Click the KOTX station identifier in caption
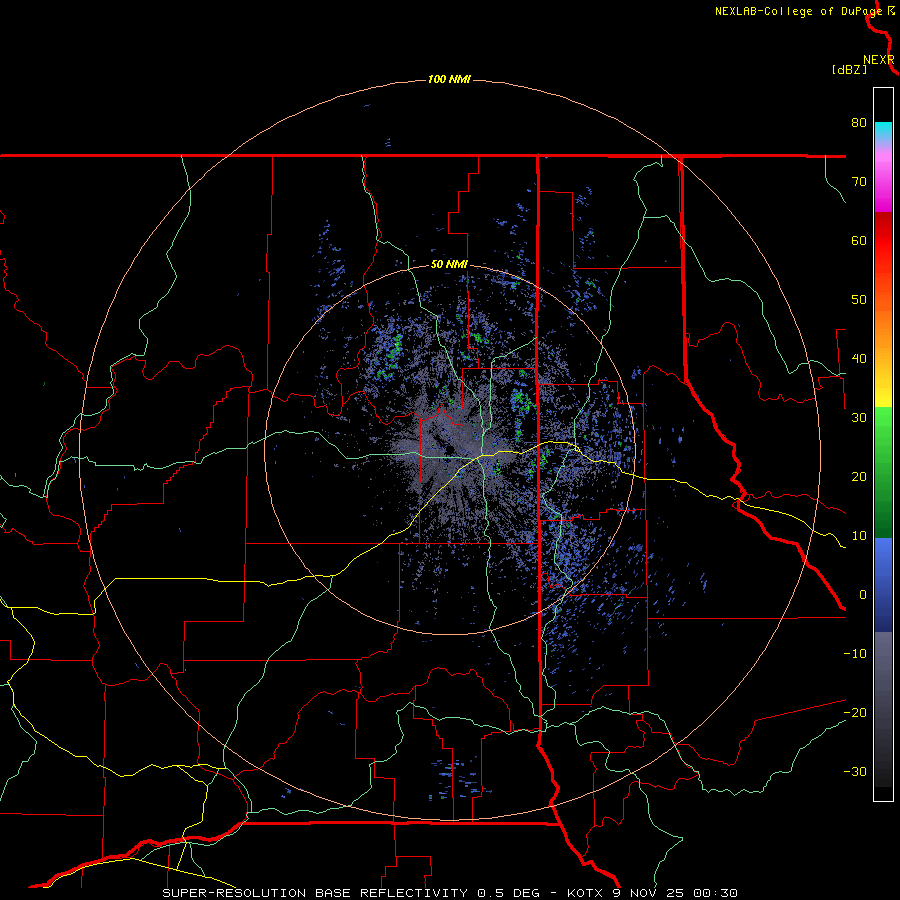Screen dimensions: 900x900 coord(585,893)
